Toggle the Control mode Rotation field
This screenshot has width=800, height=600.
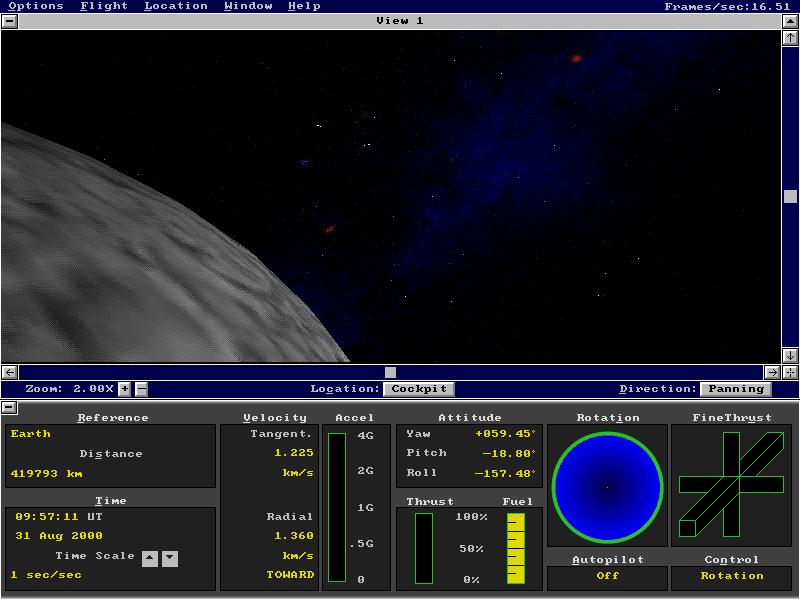coord(732,576)
